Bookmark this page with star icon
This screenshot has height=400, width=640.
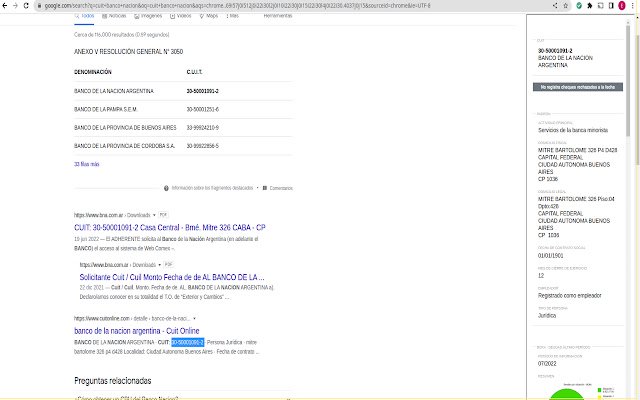566,6
